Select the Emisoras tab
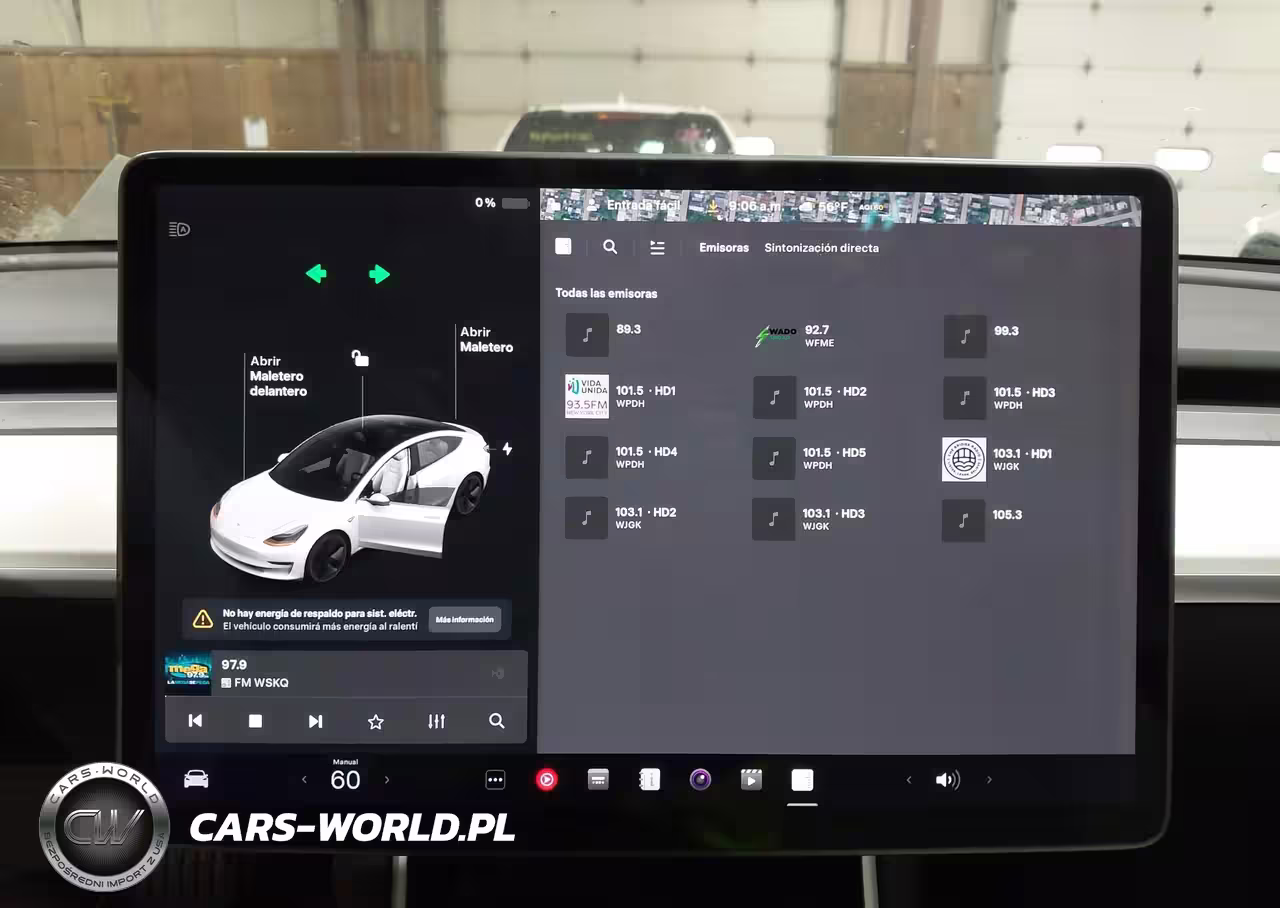Image resolution: width=1280 pixels, height=908 pixels. tap(723, 248)
